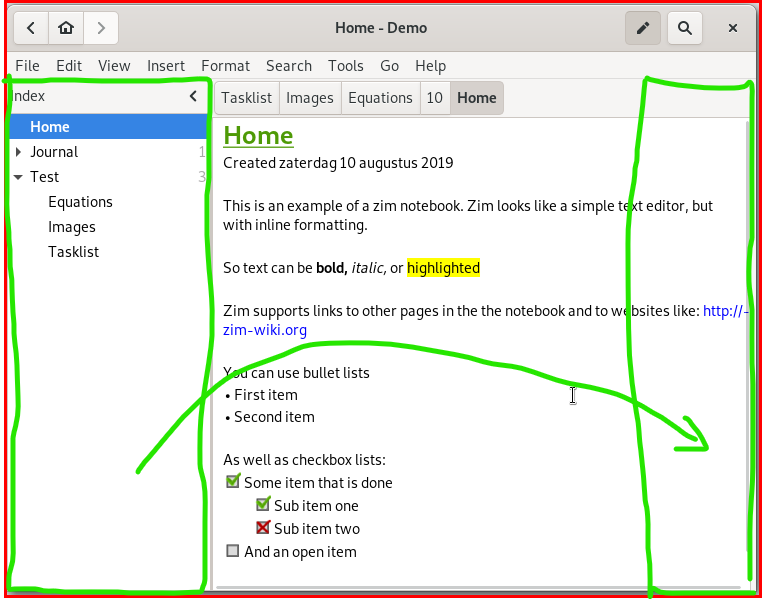
Task: Click the horizontal scrollbar at page bottom
Action: coord(479,587)
